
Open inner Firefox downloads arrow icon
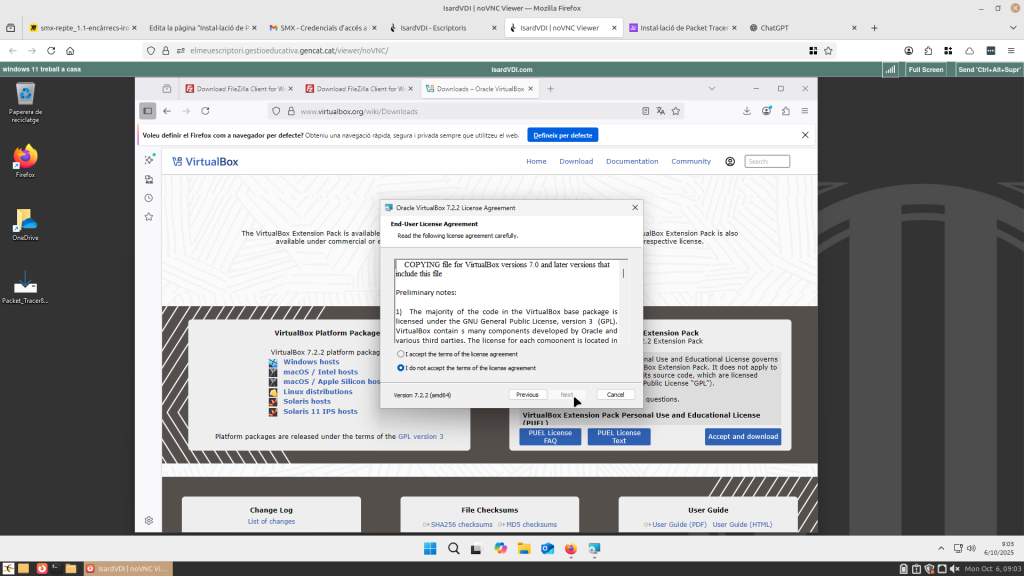747,111
